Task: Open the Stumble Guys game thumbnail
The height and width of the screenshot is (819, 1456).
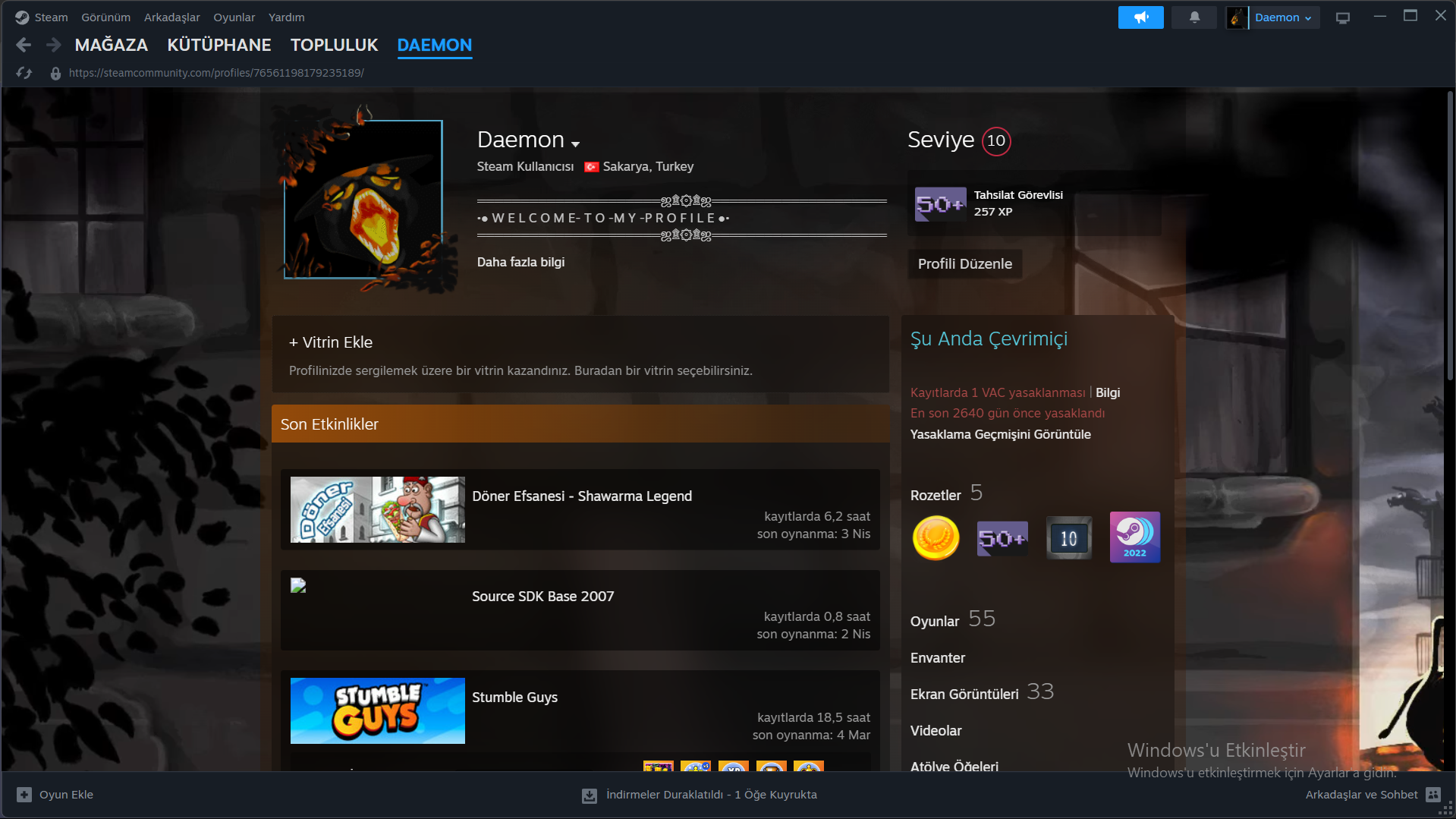Action: coord(378,710)
